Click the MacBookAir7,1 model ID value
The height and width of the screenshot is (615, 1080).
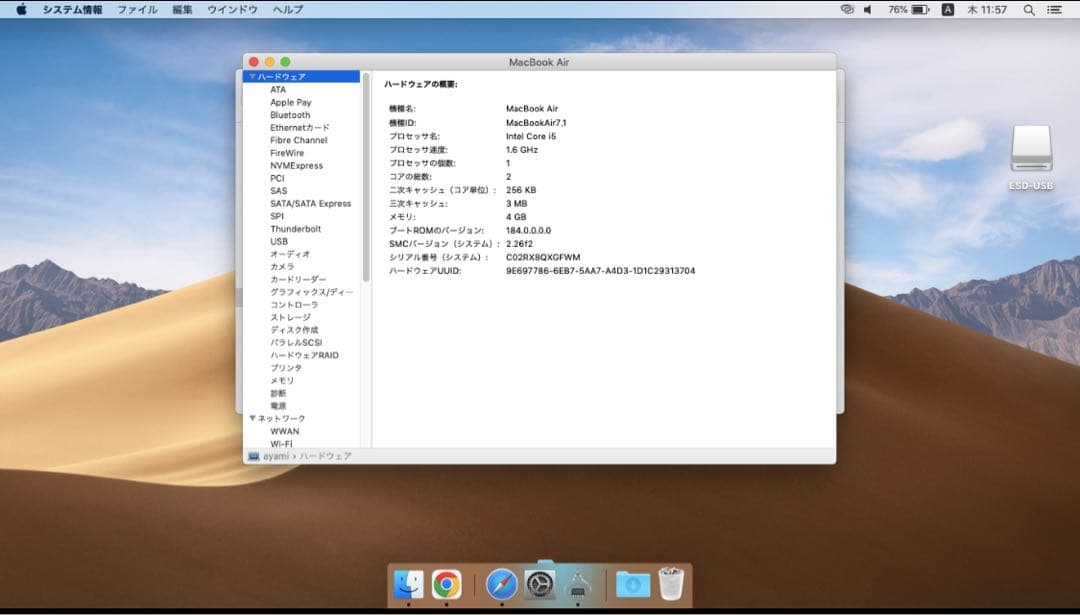click(536, 123)
